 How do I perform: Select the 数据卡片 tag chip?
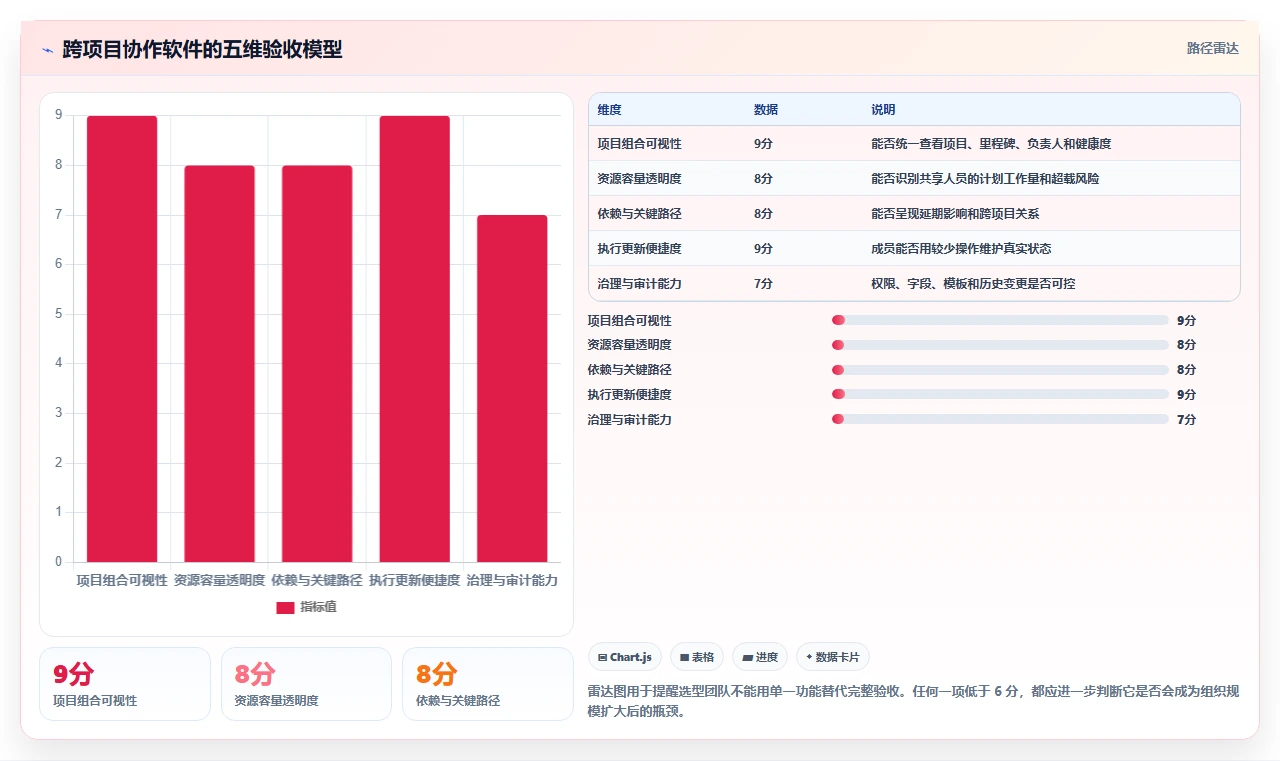(833, 657)
